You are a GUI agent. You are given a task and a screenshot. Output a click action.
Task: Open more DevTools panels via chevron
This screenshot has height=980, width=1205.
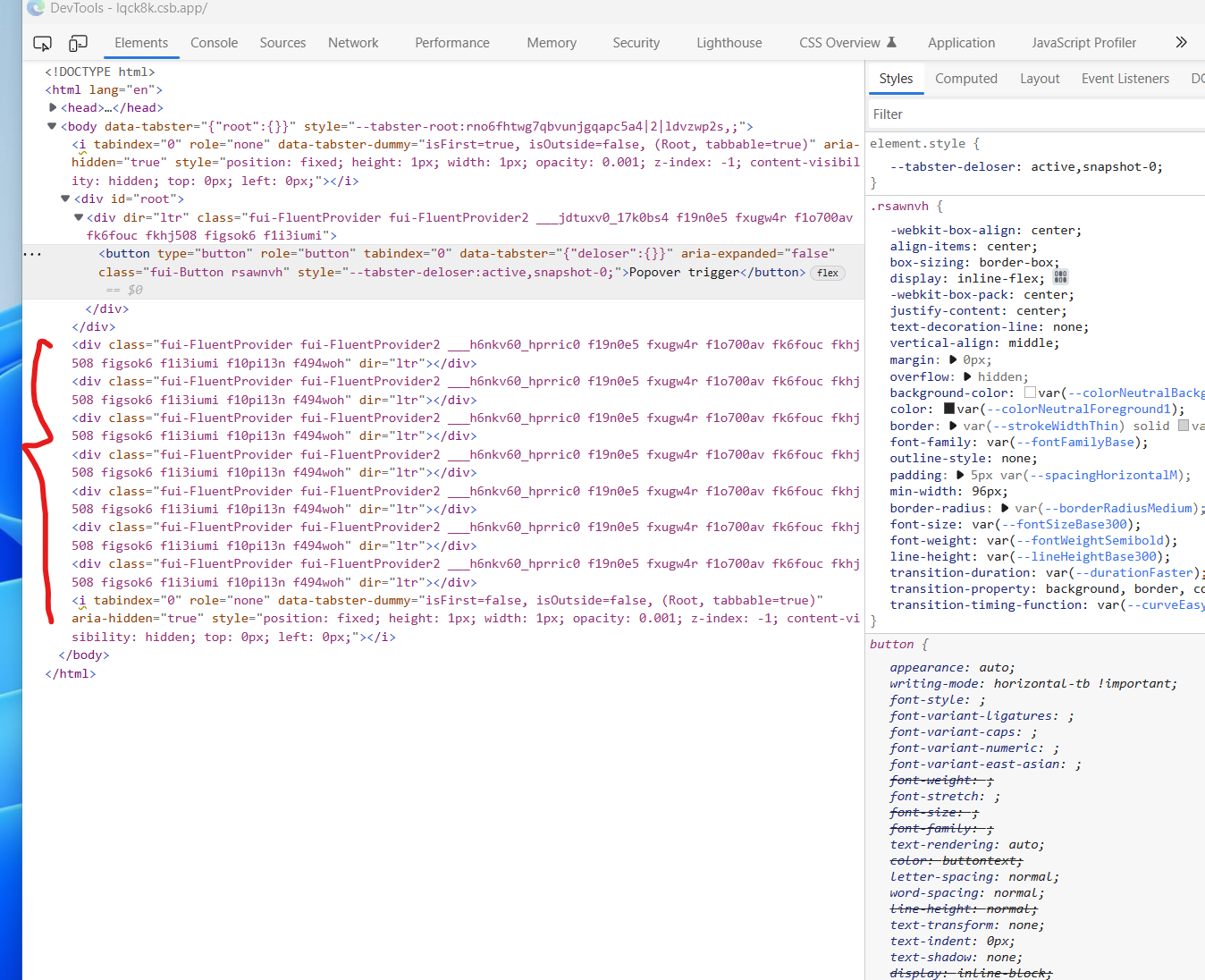click(1181, 41)
